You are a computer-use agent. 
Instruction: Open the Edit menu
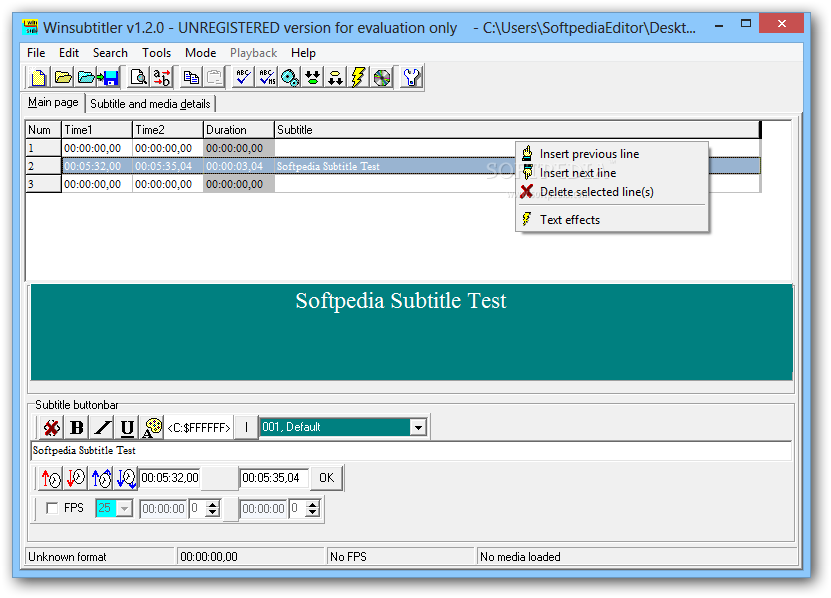tap(69, 53)
